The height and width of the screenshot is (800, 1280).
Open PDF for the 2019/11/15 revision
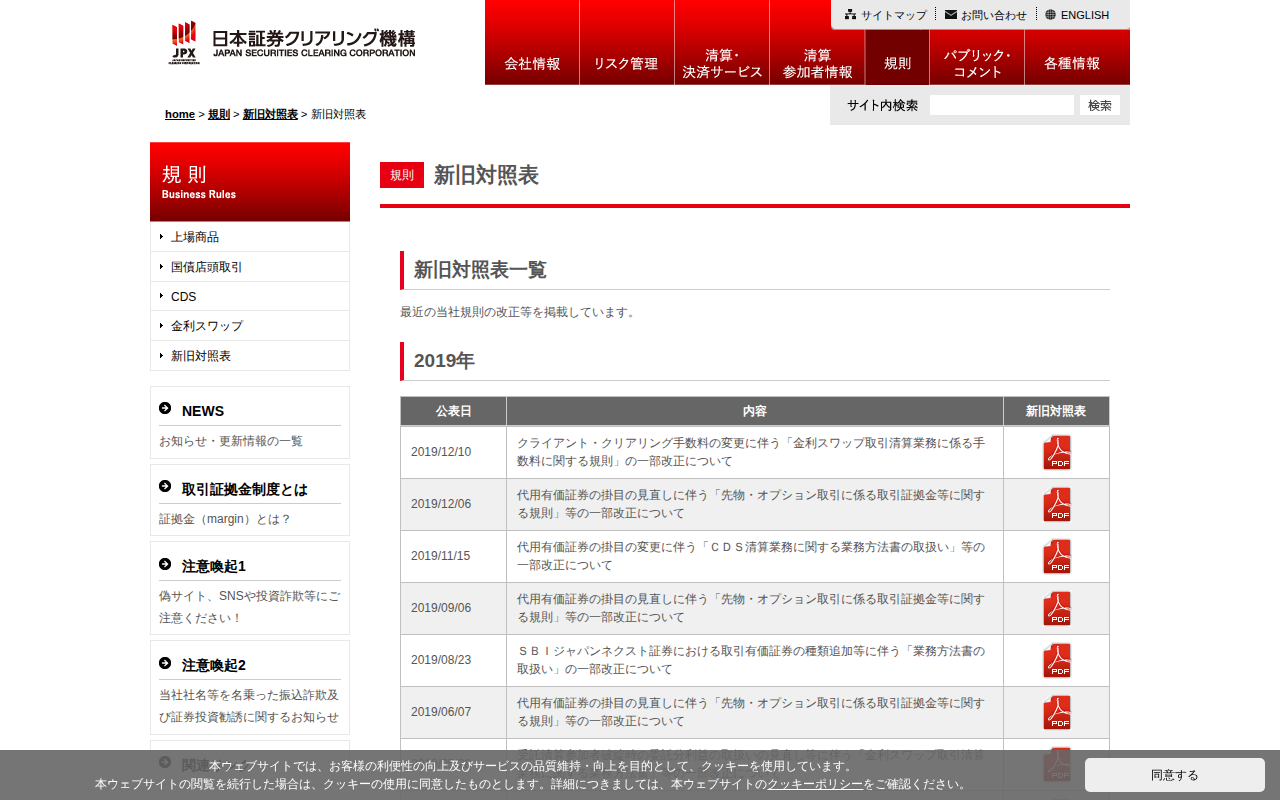[x=1056, y=557]
